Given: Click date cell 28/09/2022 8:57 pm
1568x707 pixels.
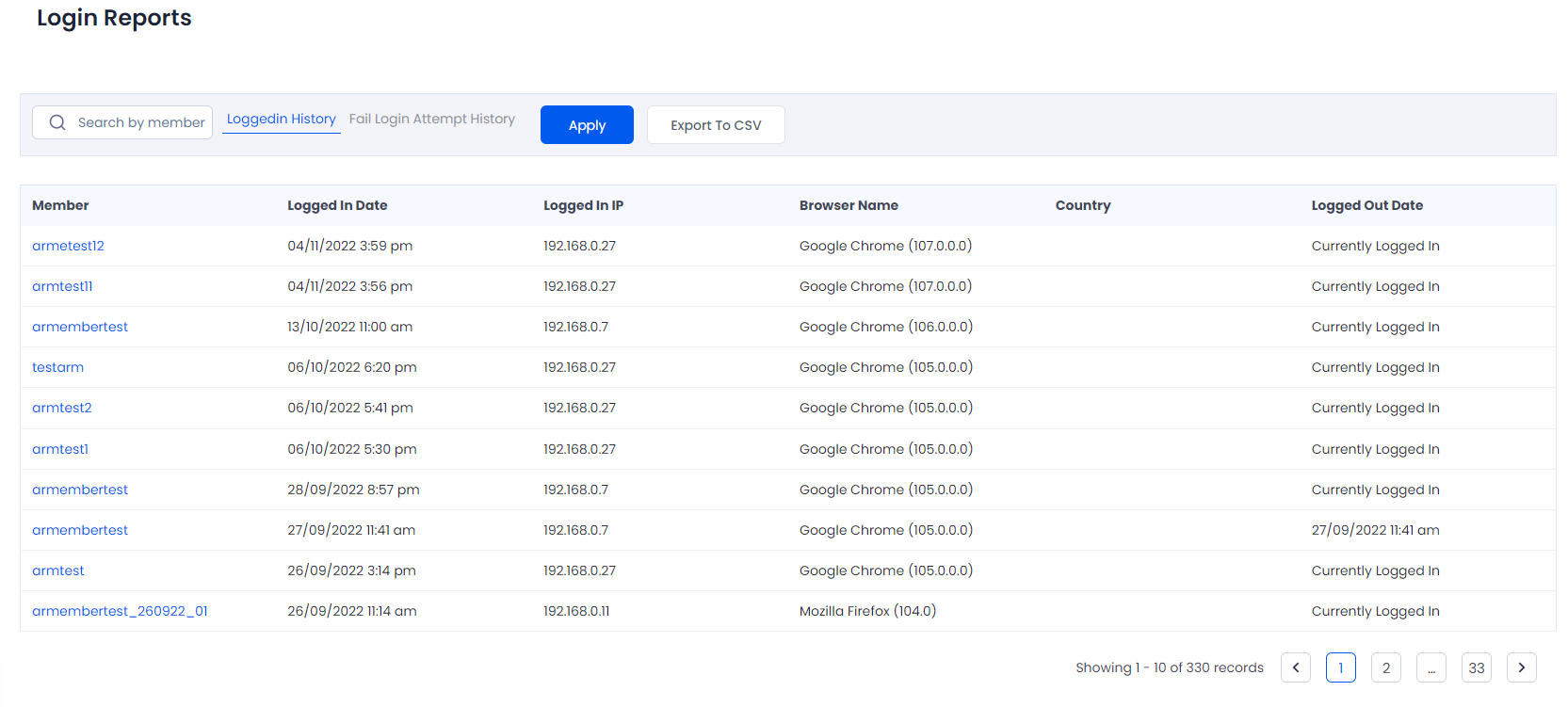Looking at the screenshot, I should point(354,490).
